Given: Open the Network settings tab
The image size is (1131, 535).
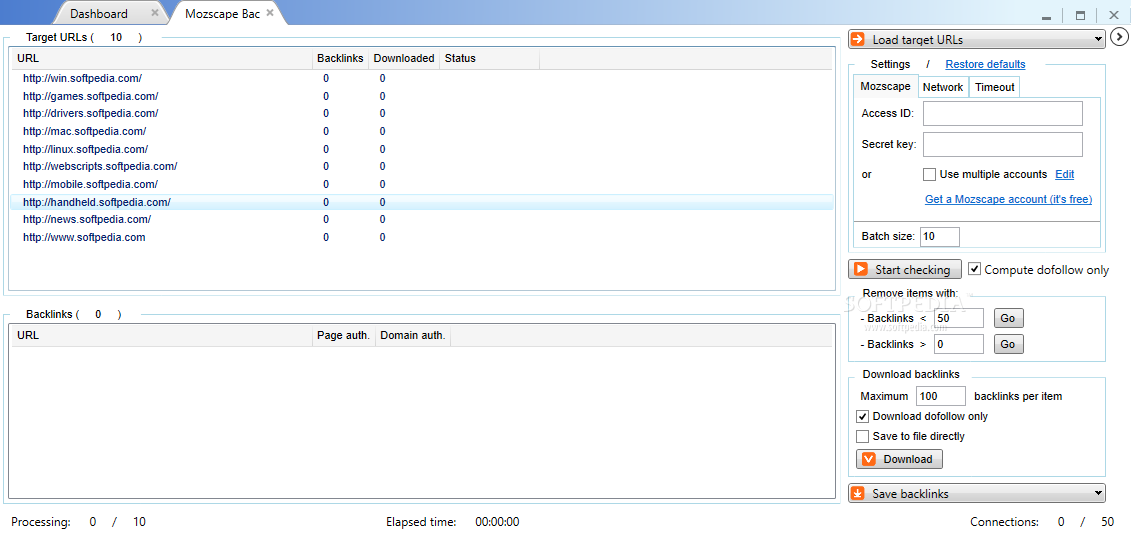Looking at the screenshot, I should pos(943,87).
